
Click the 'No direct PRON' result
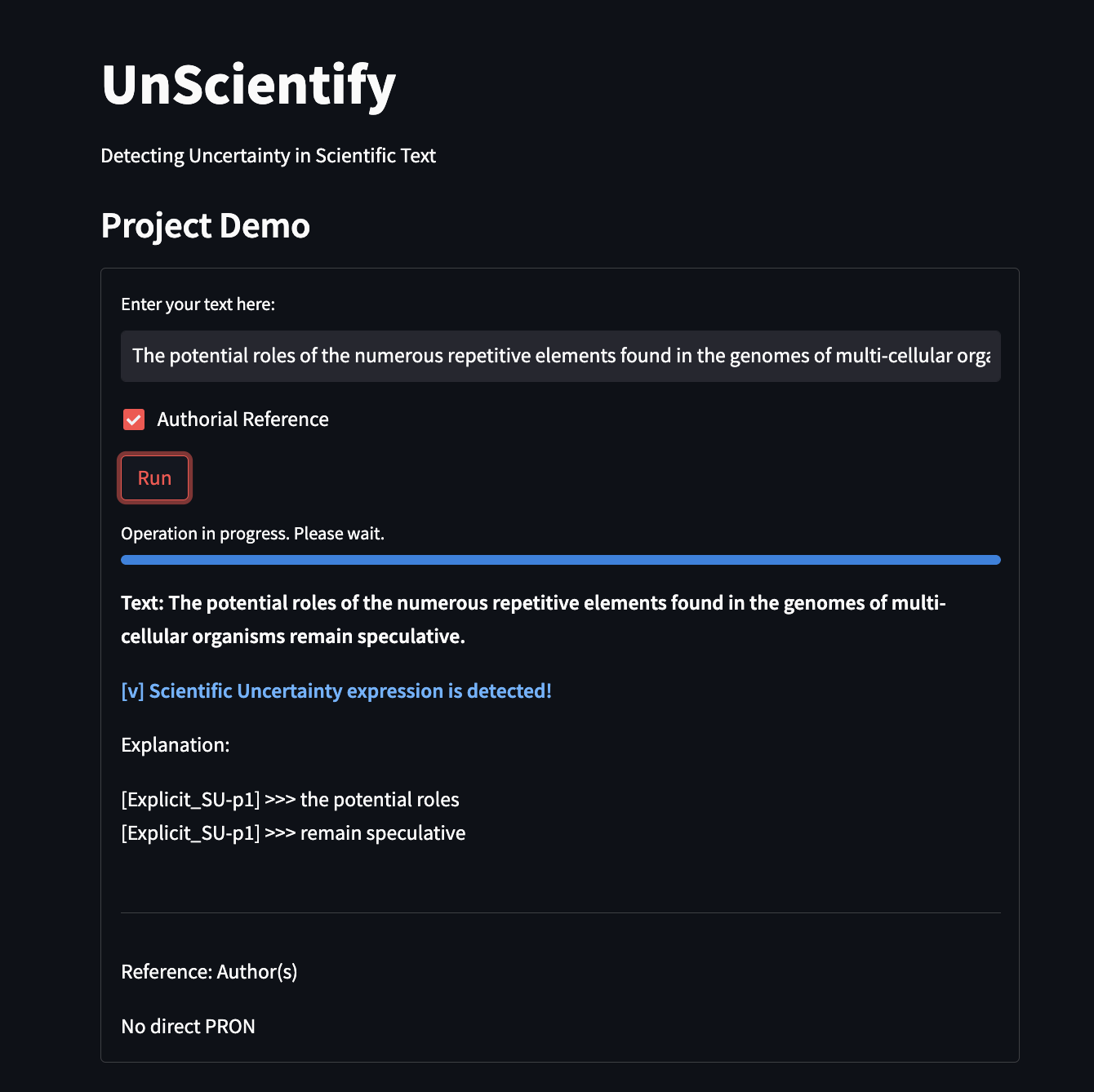coord(188,1027)
